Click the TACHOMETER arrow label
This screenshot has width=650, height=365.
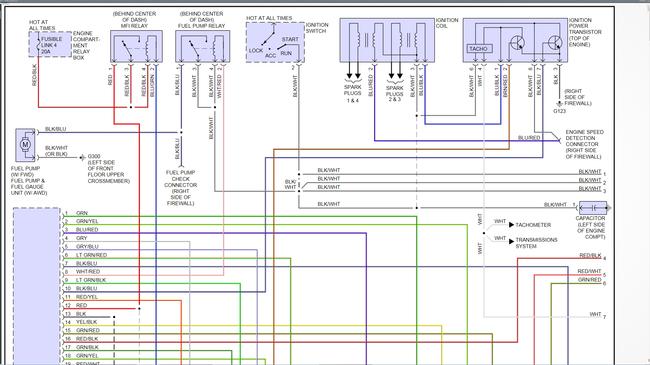pos(533,225)
